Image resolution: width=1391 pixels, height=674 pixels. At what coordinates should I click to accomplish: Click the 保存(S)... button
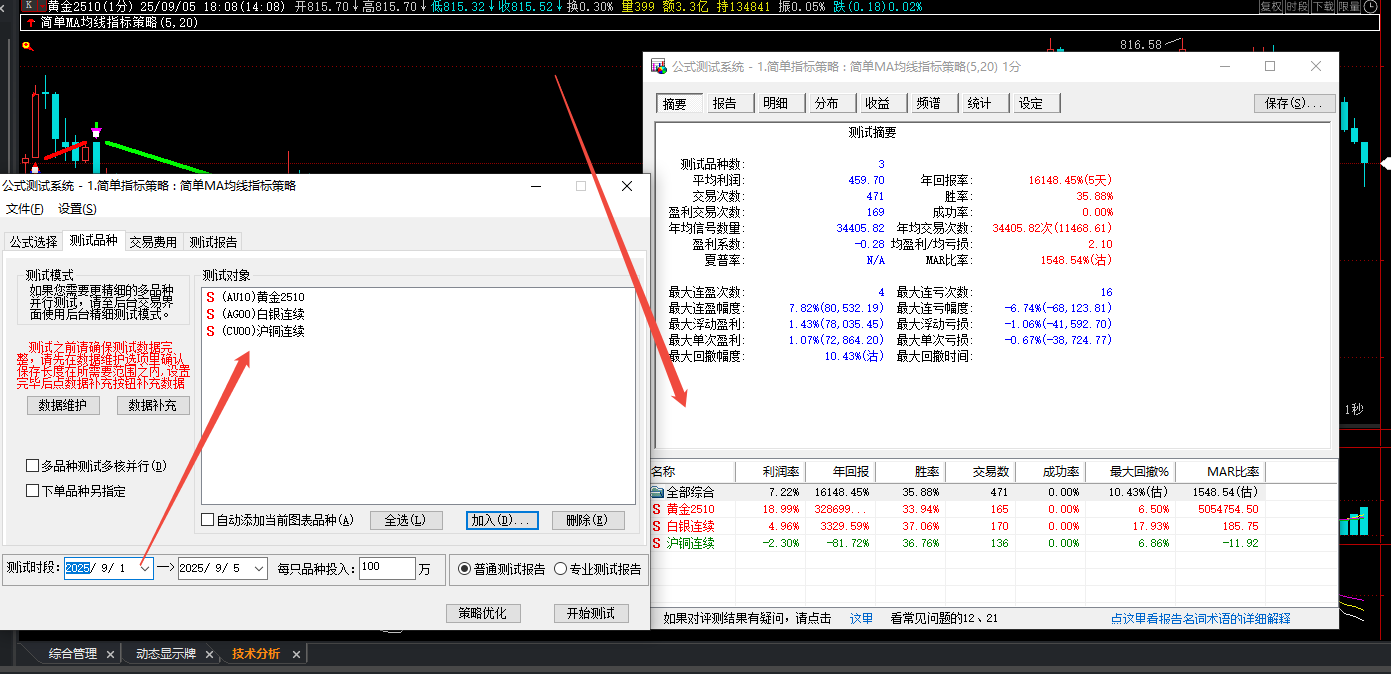point(1295,103)
